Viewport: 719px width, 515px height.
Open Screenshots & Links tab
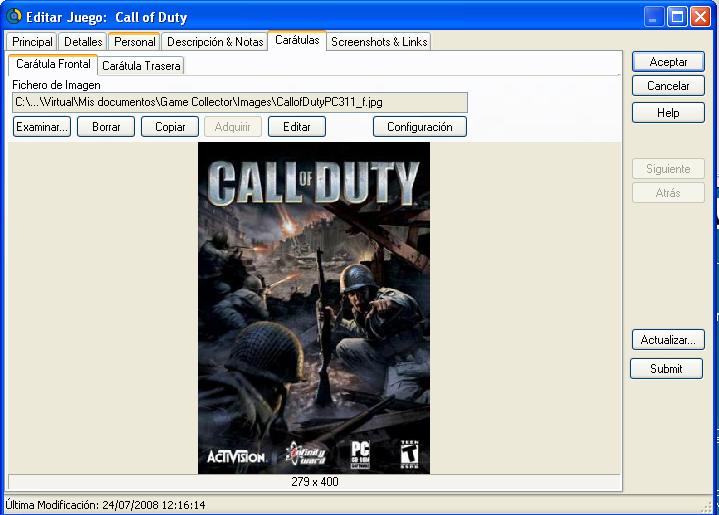click(x=379, y=42)
